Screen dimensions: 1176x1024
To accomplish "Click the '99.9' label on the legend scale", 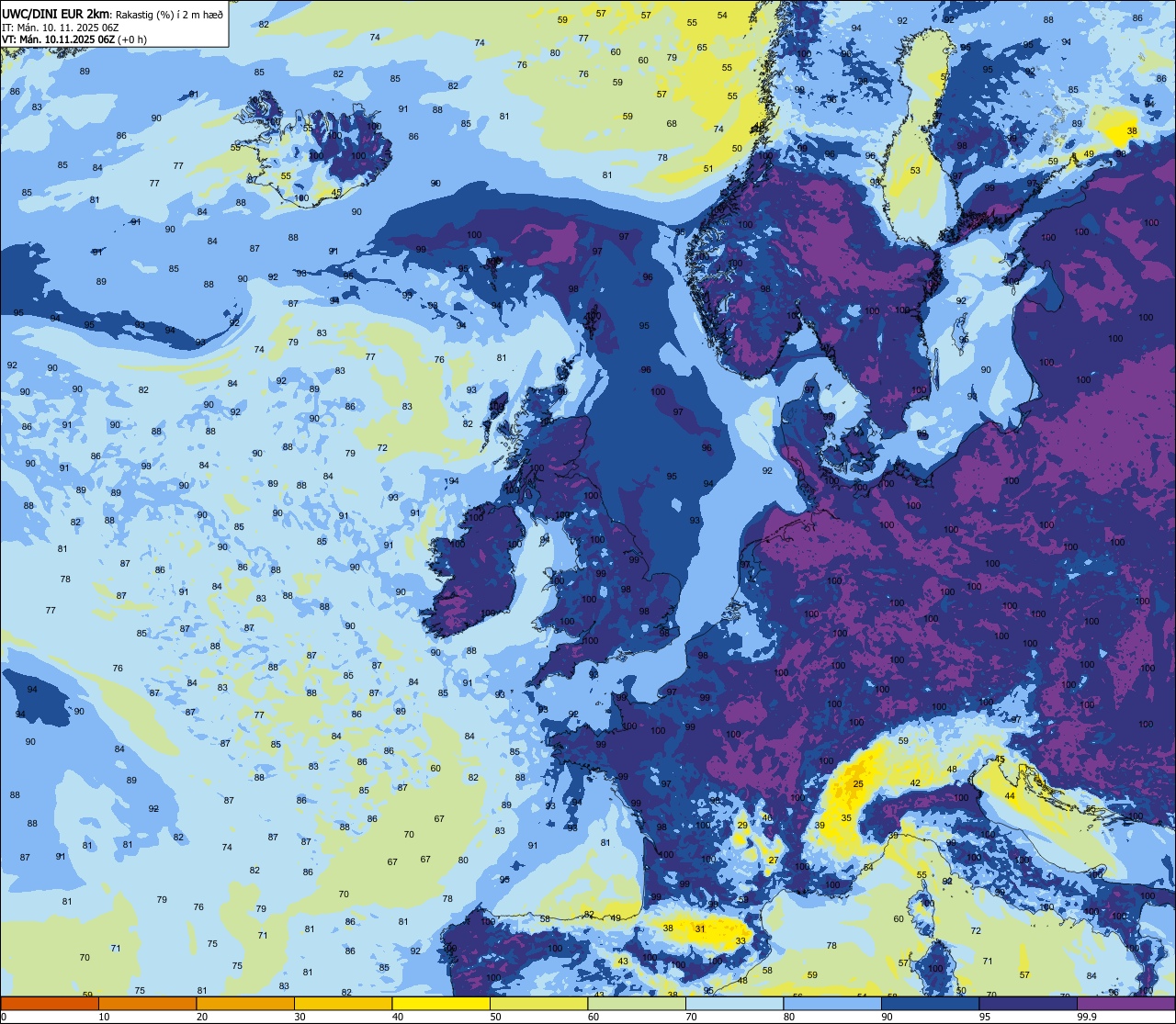I will coord(1085,1017).
